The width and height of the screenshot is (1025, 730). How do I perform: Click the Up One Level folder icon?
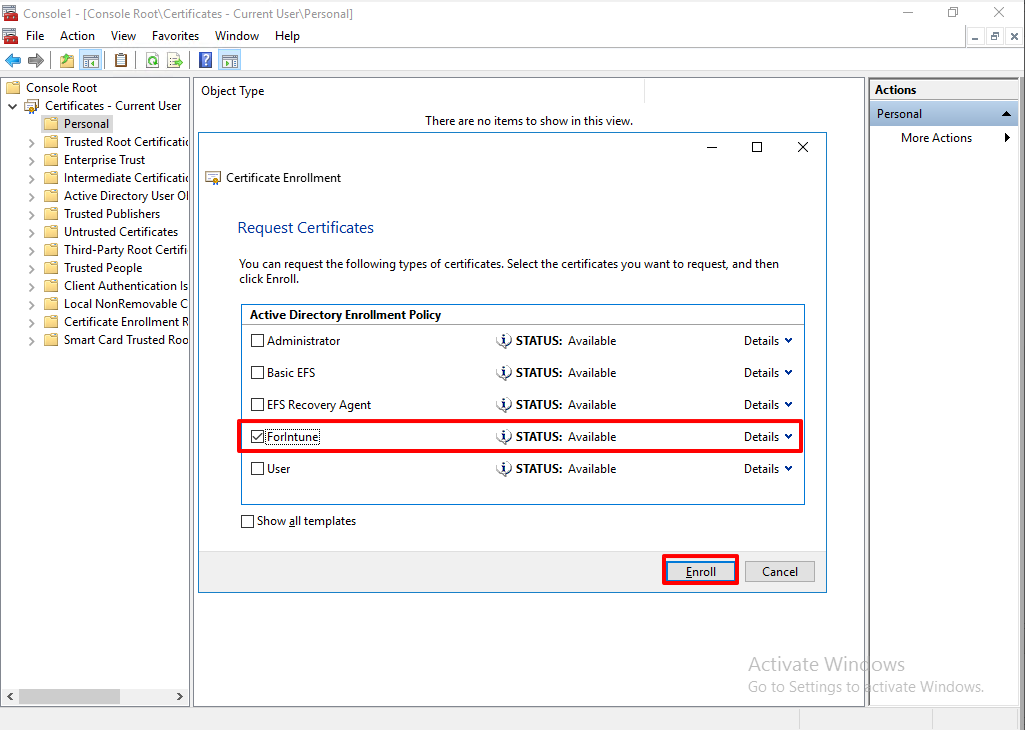tap(67, 61)
